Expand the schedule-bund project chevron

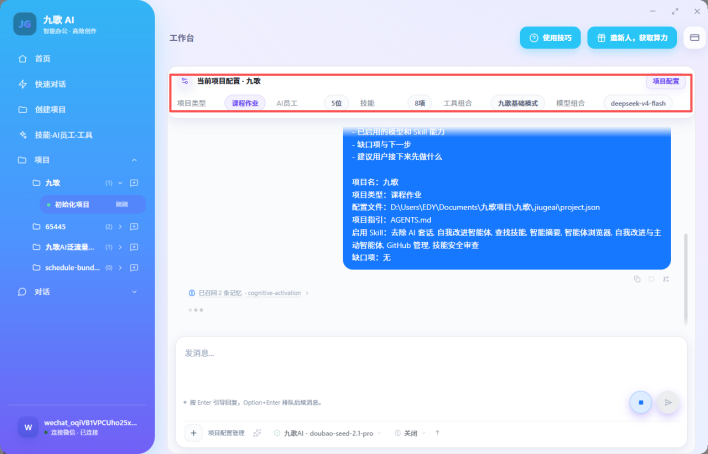pos(120,267)
